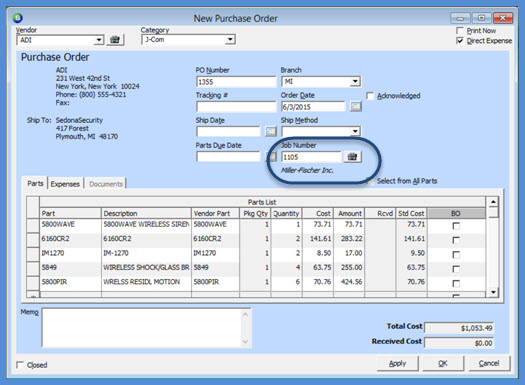Click the Parts List scroll up arrow

493,202
